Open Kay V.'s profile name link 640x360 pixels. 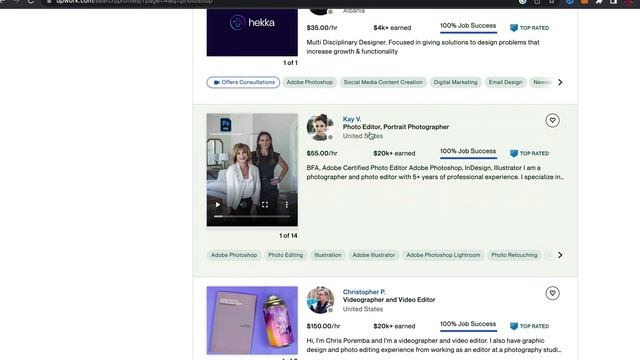352,119
